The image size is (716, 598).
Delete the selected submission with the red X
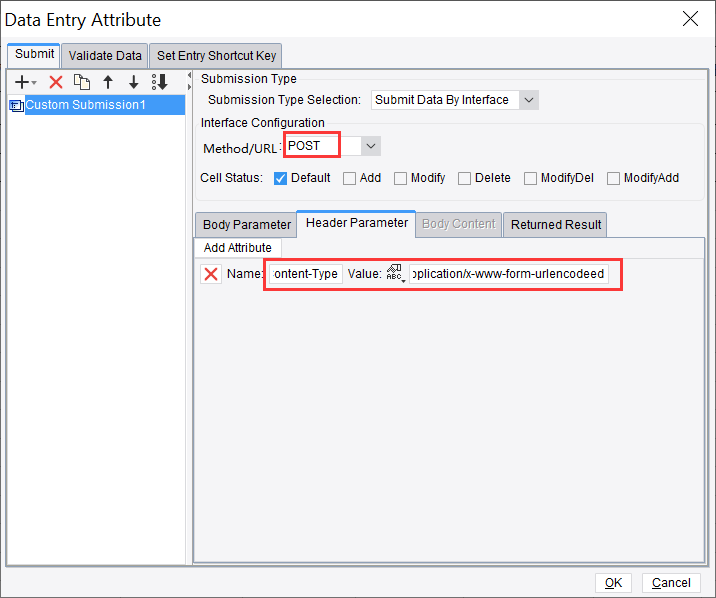(56, 82)
